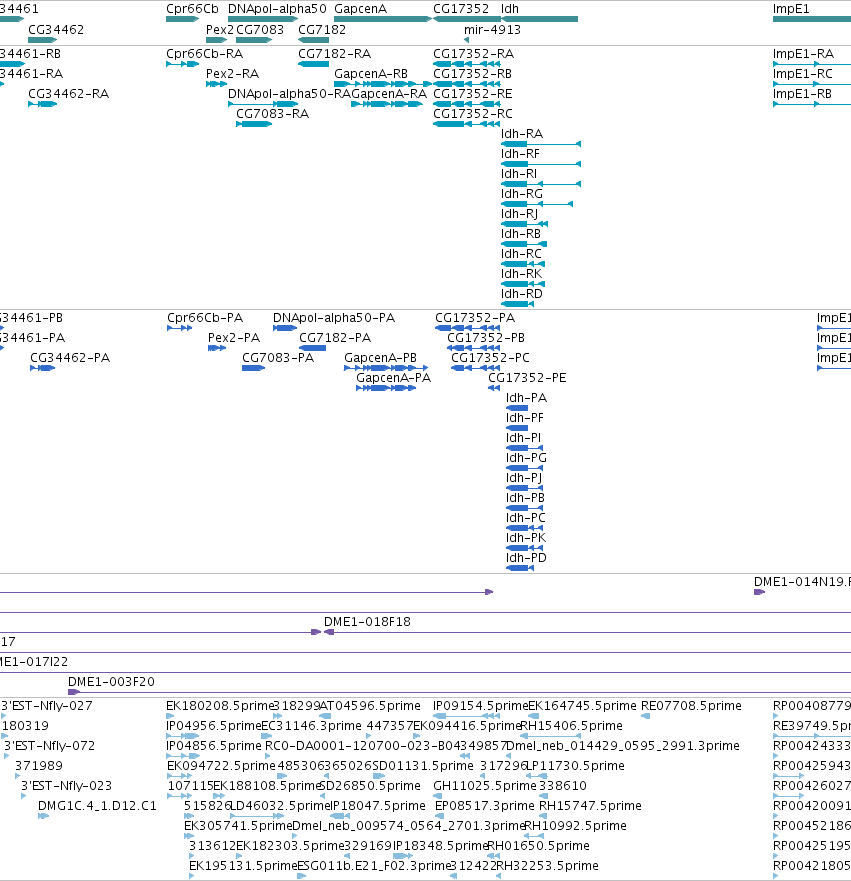Click protein Idh-PG
The width and height of the screenshot is (851, 881).
coord(526,458)
